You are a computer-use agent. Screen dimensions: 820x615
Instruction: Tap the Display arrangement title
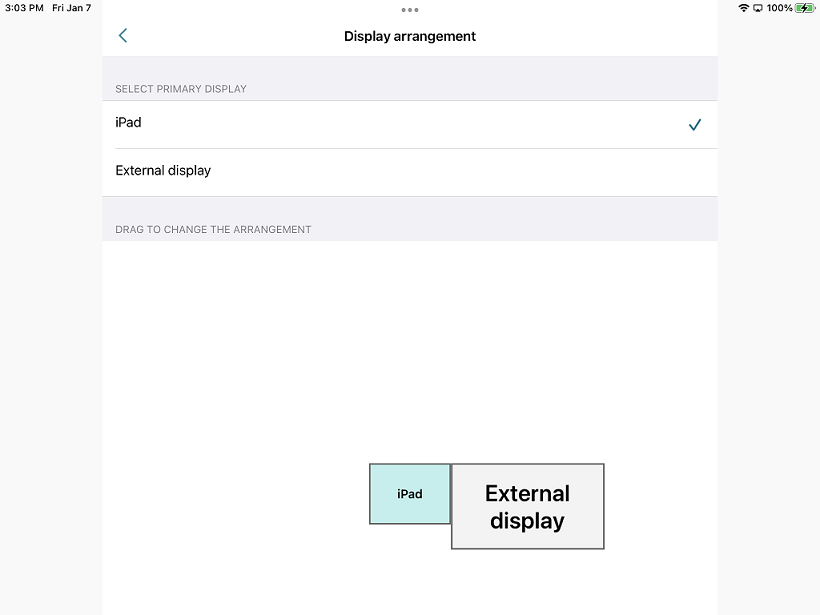click(410, 36)
